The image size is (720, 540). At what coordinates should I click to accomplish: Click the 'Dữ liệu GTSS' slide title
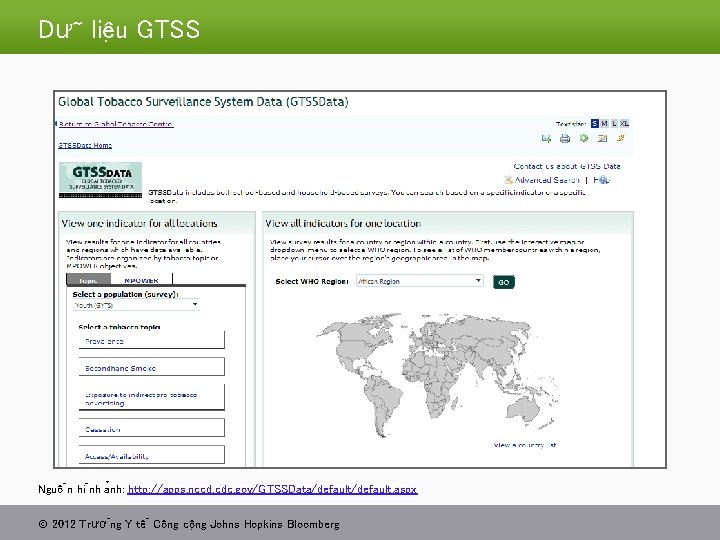point(119,29)
